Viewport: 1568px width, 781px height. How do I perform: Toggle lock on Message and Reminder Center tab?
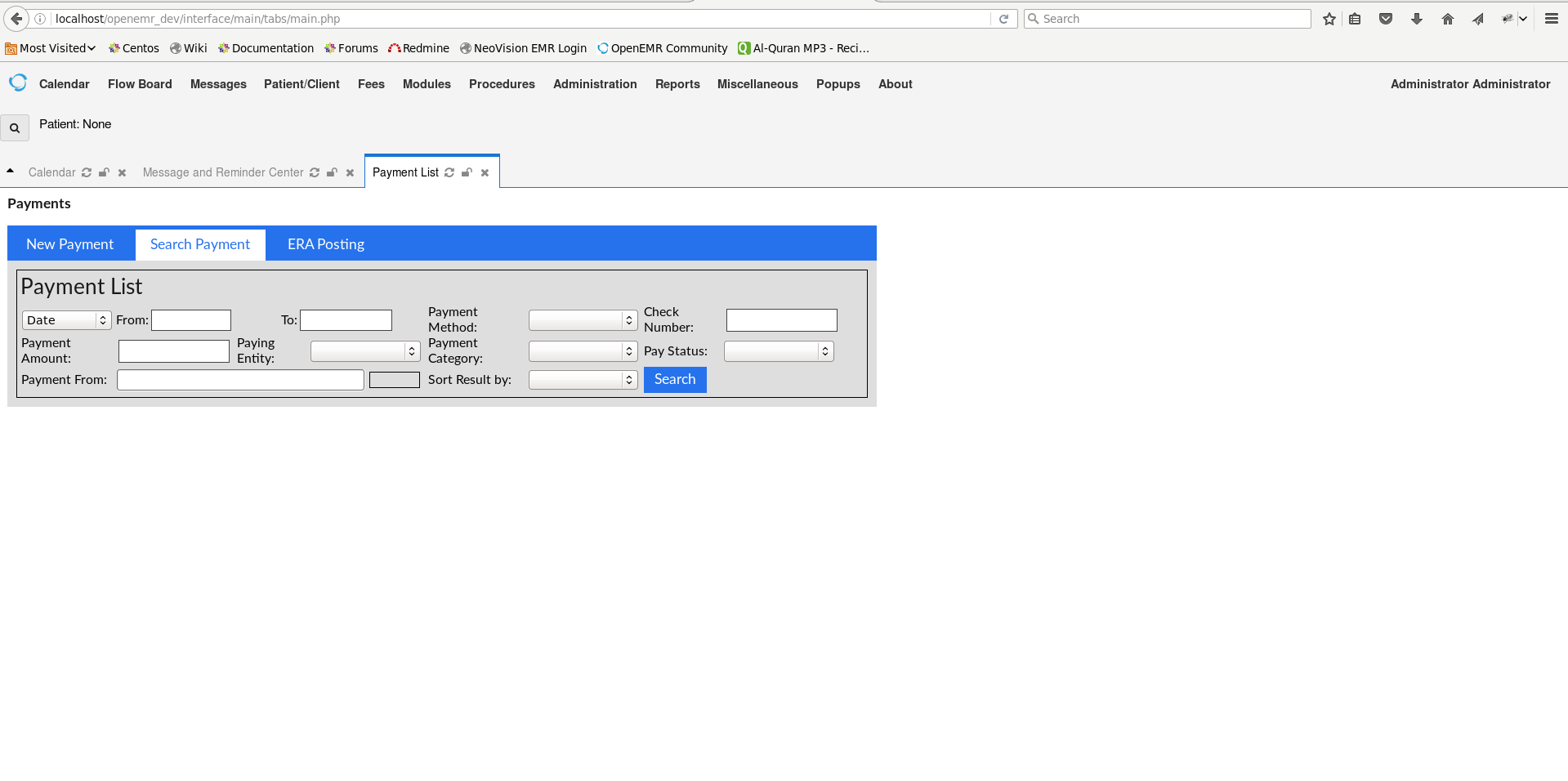pos(332,172)
